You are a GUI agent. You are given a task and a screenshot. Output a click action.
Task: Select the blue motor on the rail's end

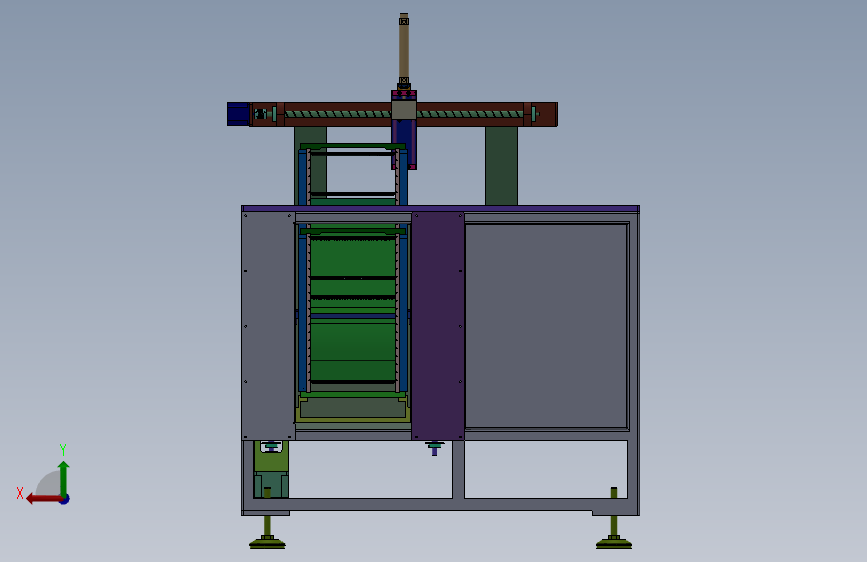pyautogui.click(x=238, y=114)
